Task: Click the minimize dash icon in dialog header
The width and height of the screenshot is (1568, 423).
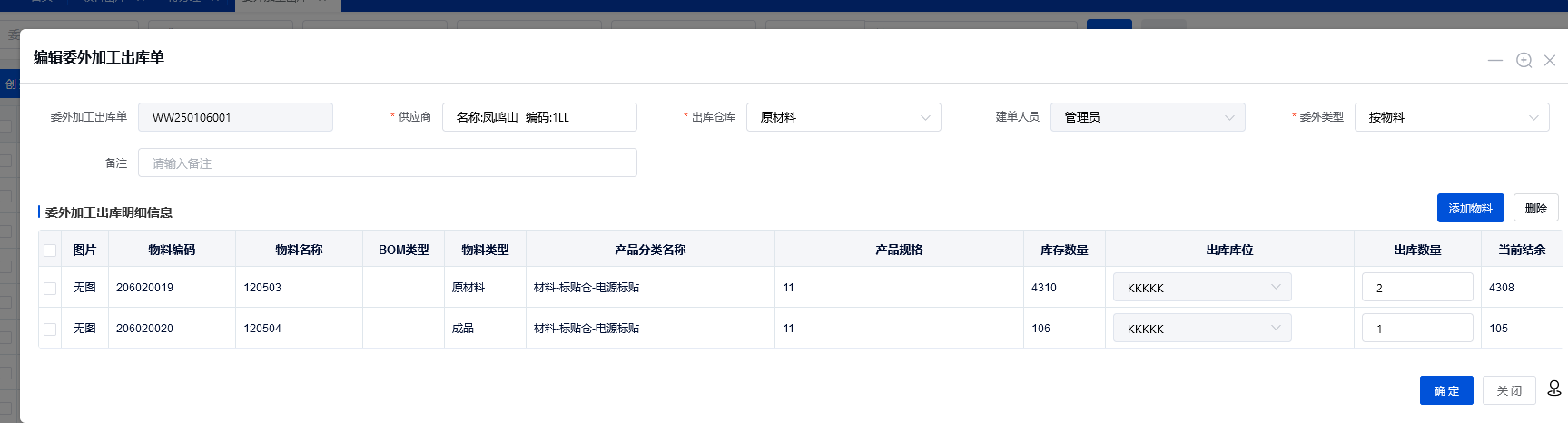Action: [1495, 60]
